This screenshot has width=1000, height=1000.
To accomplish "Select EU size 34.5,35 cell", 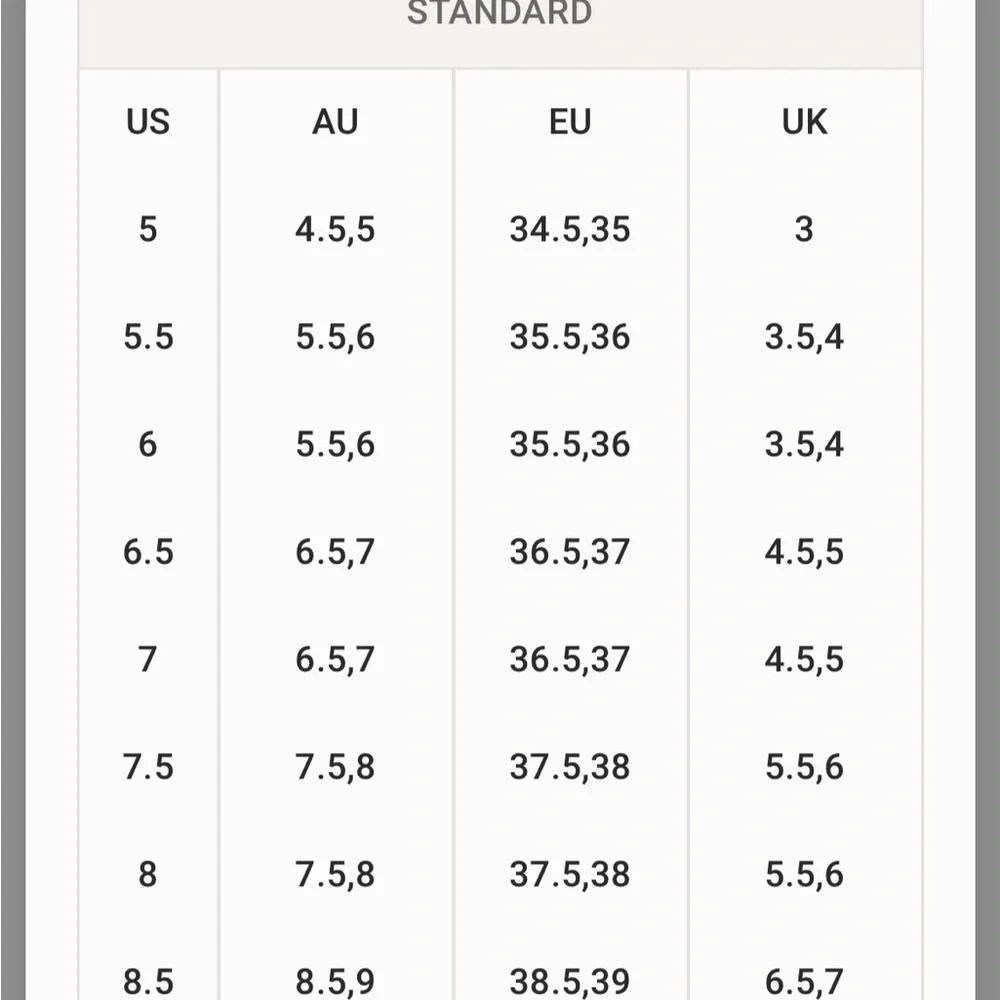I will pyautogui.click(x=570, y=229).
